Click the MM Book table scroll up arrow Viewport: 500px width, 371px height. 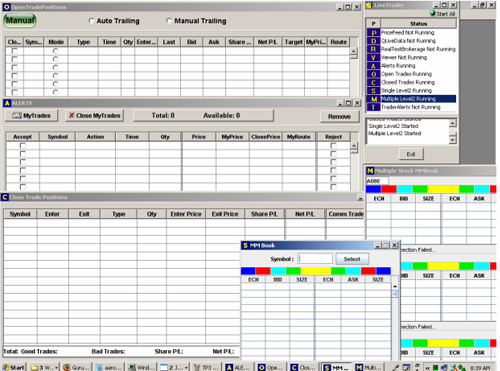click(395, 286)
